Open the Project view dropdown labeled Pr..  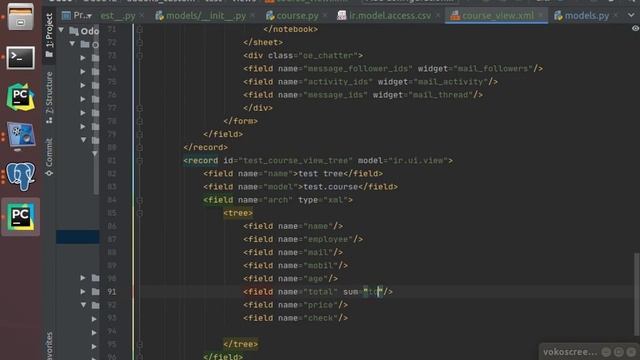77,16
